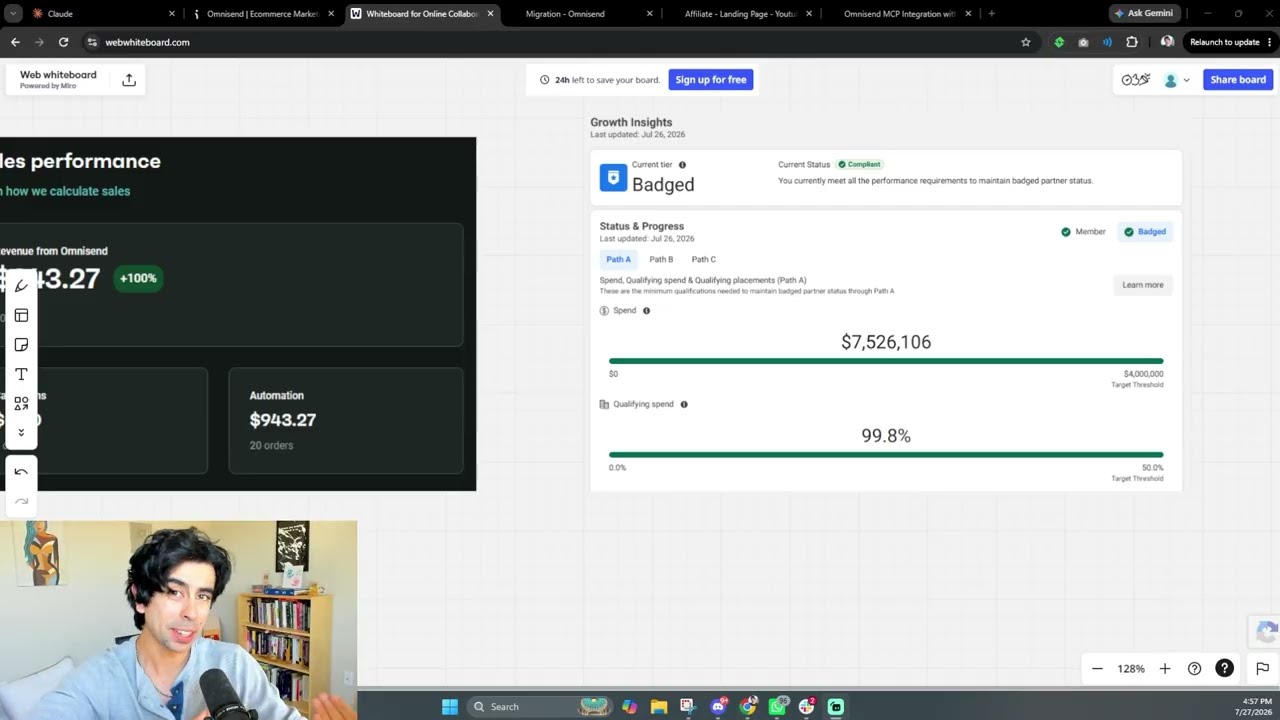The height and width of the screenshot is (720, 1280).
Task: Click the Spend progress bar
Action: click(886, 361)
